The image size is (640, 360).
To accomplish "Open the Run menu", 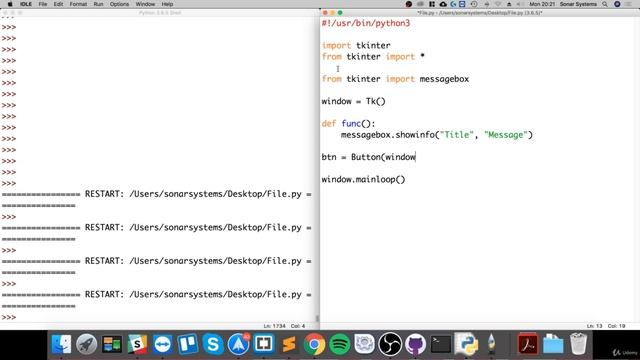I will 98,4.
